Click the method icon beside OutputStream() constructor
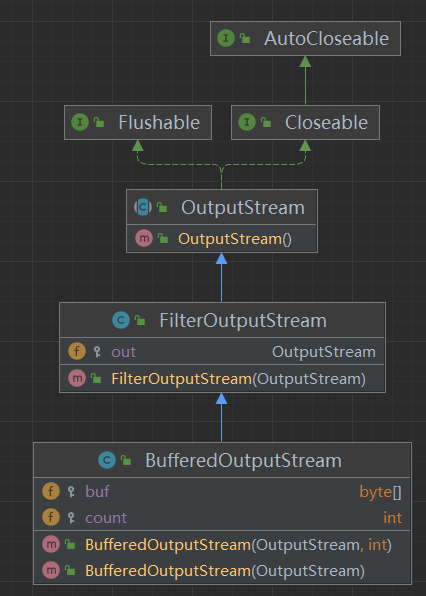 (144, 238)
